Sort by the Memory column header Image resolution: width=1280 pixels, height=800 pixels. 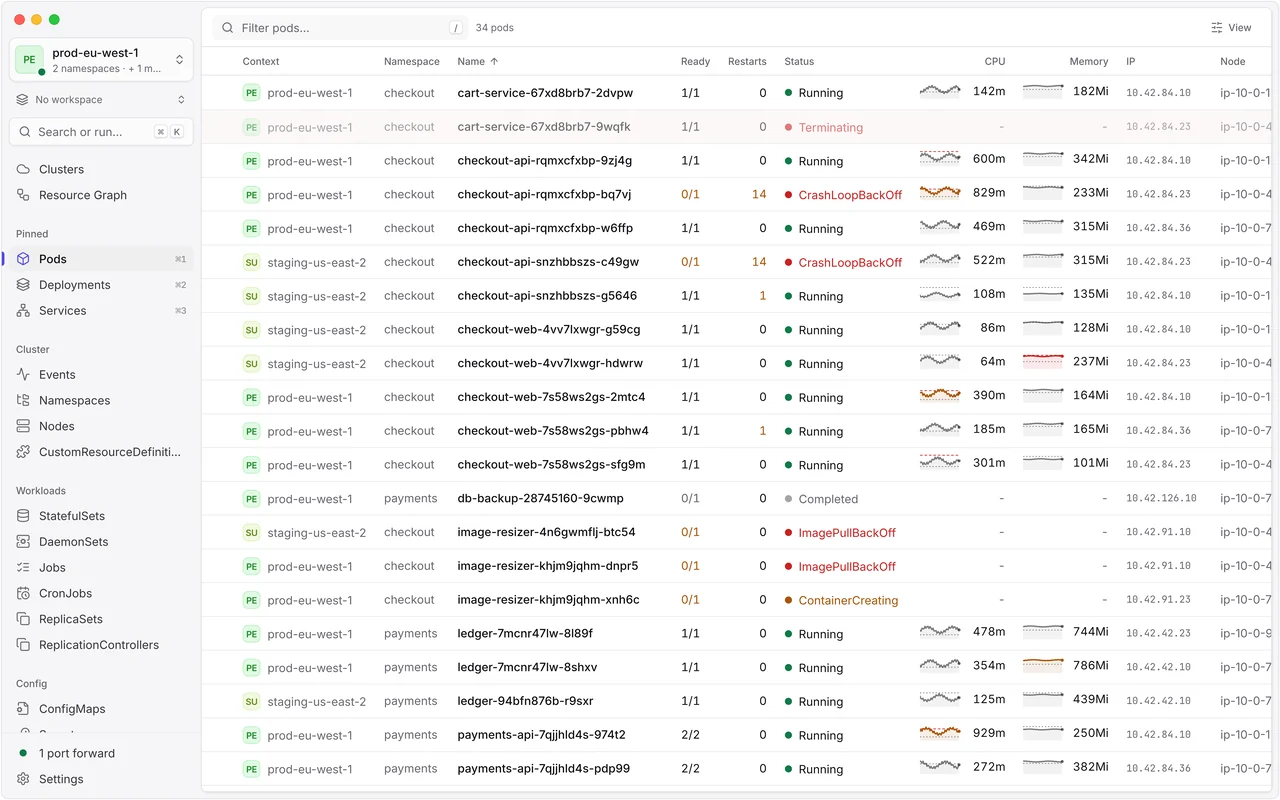(x=1089, y=62)
